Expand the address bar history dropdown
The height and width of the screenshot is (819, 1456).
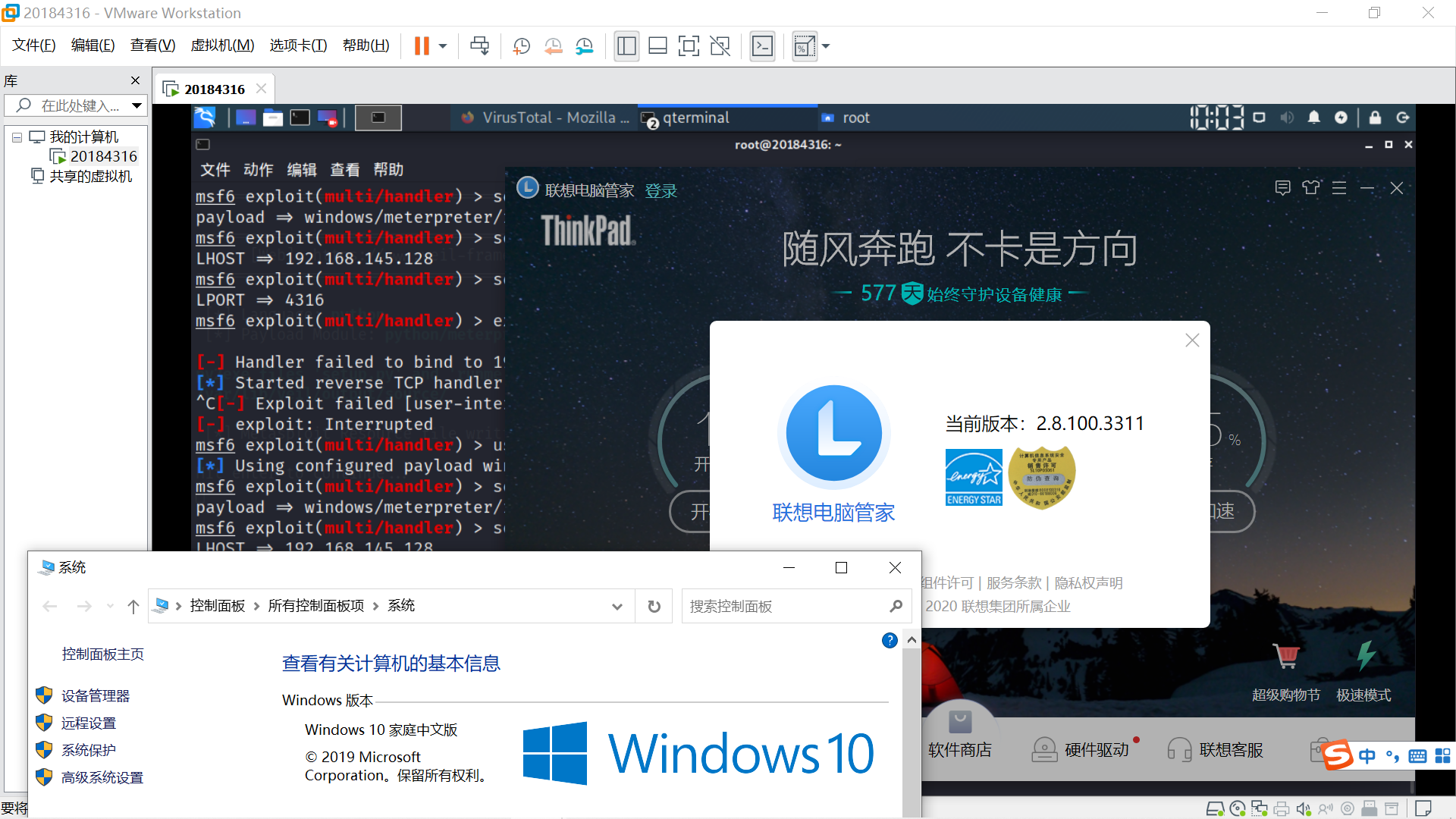coord(617,607)
